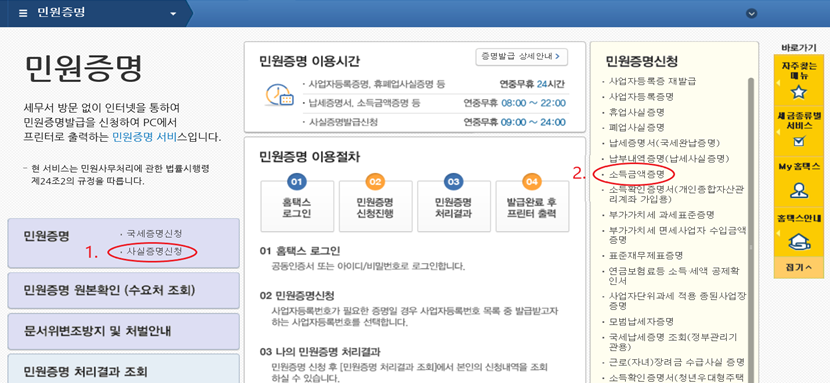Select 사업자등록증명 in the list
The height and width of the screenshot is (384, 830).
(641, 97)
